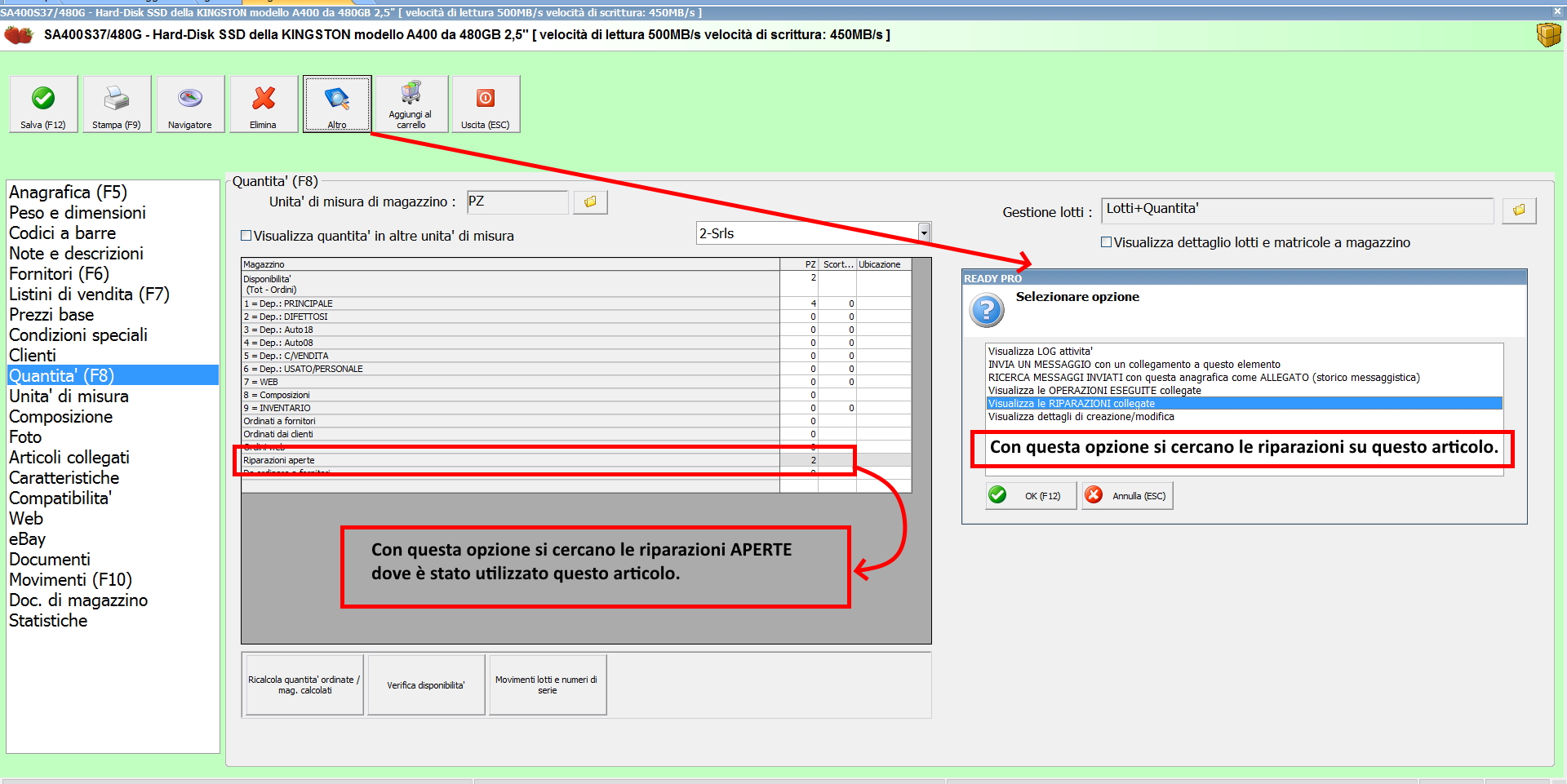Exit with the Uscita (ESC) button
Screen dimensions: 1567x784
(x=486, y=104)
